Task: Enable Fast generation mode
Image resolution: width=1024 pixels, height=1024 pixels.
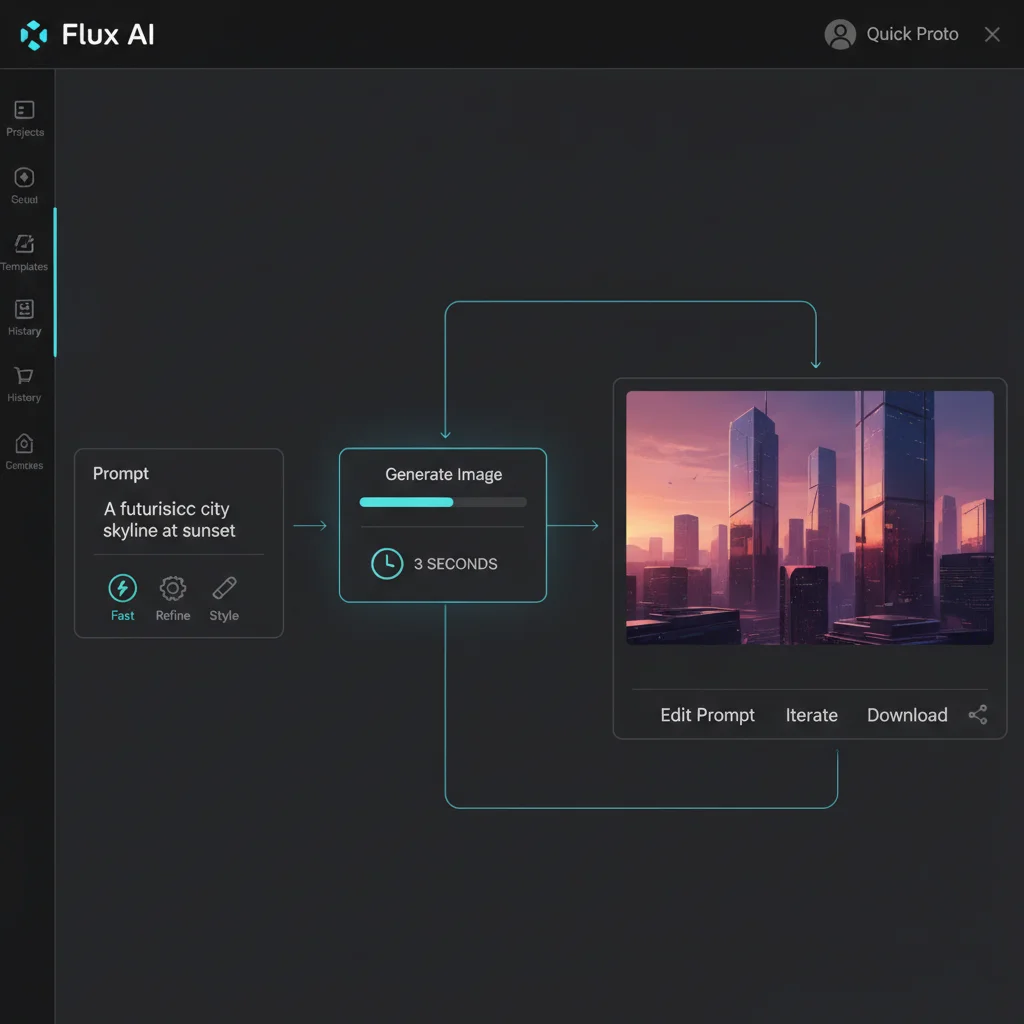Action: click(122, 589)
